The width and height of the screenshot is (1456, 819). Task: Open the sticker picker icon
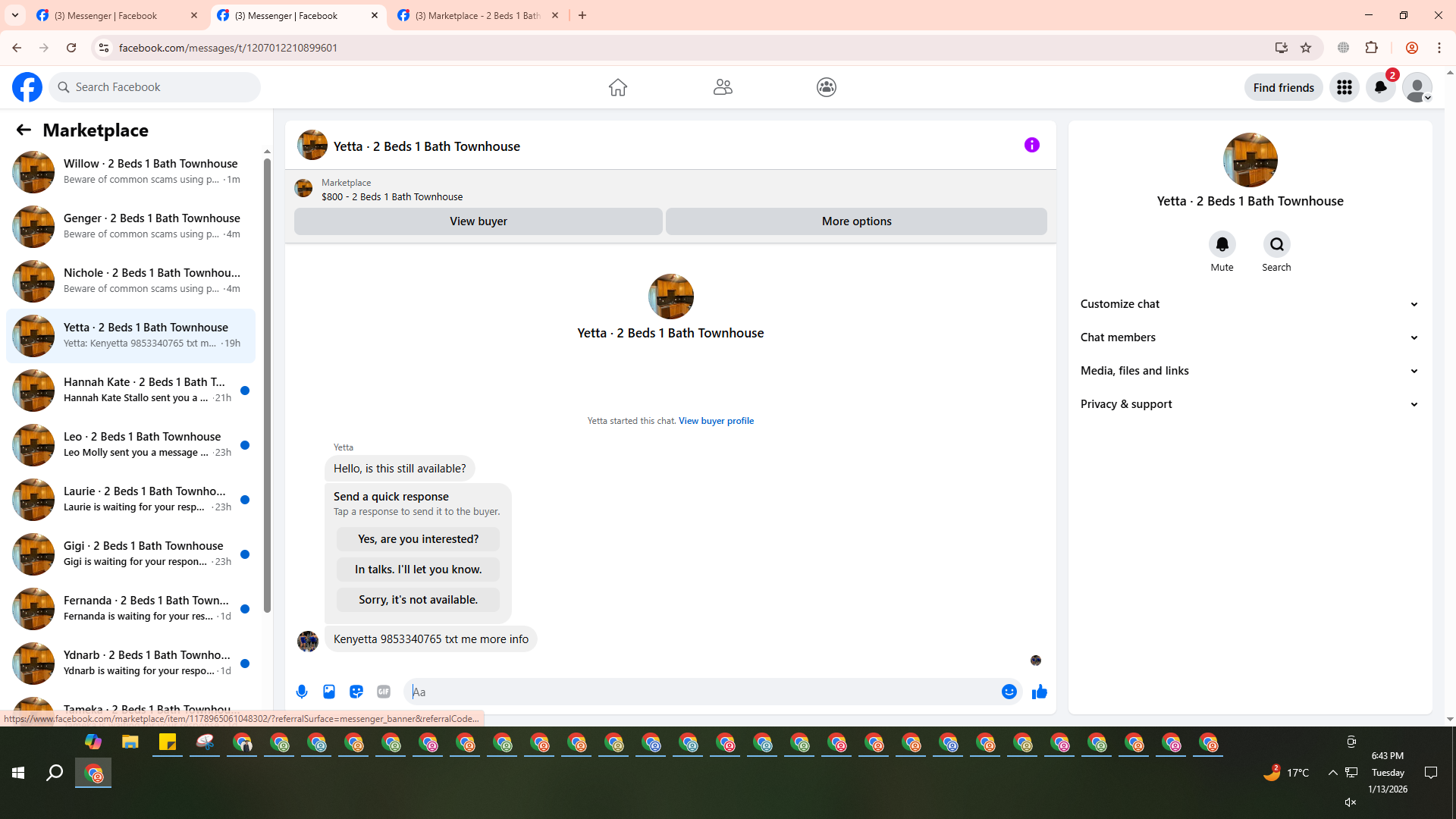356,692
